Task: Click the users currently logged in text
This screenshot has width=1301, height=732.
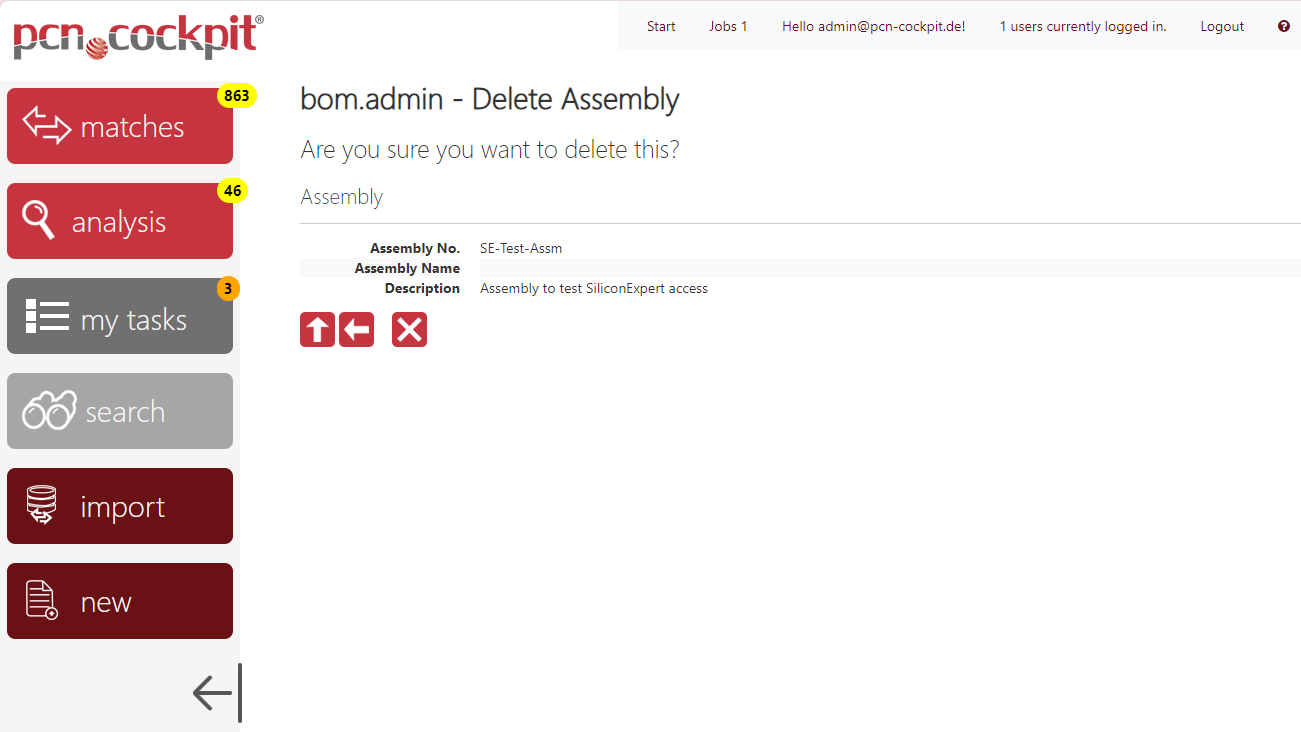Action: [1083, 26]
